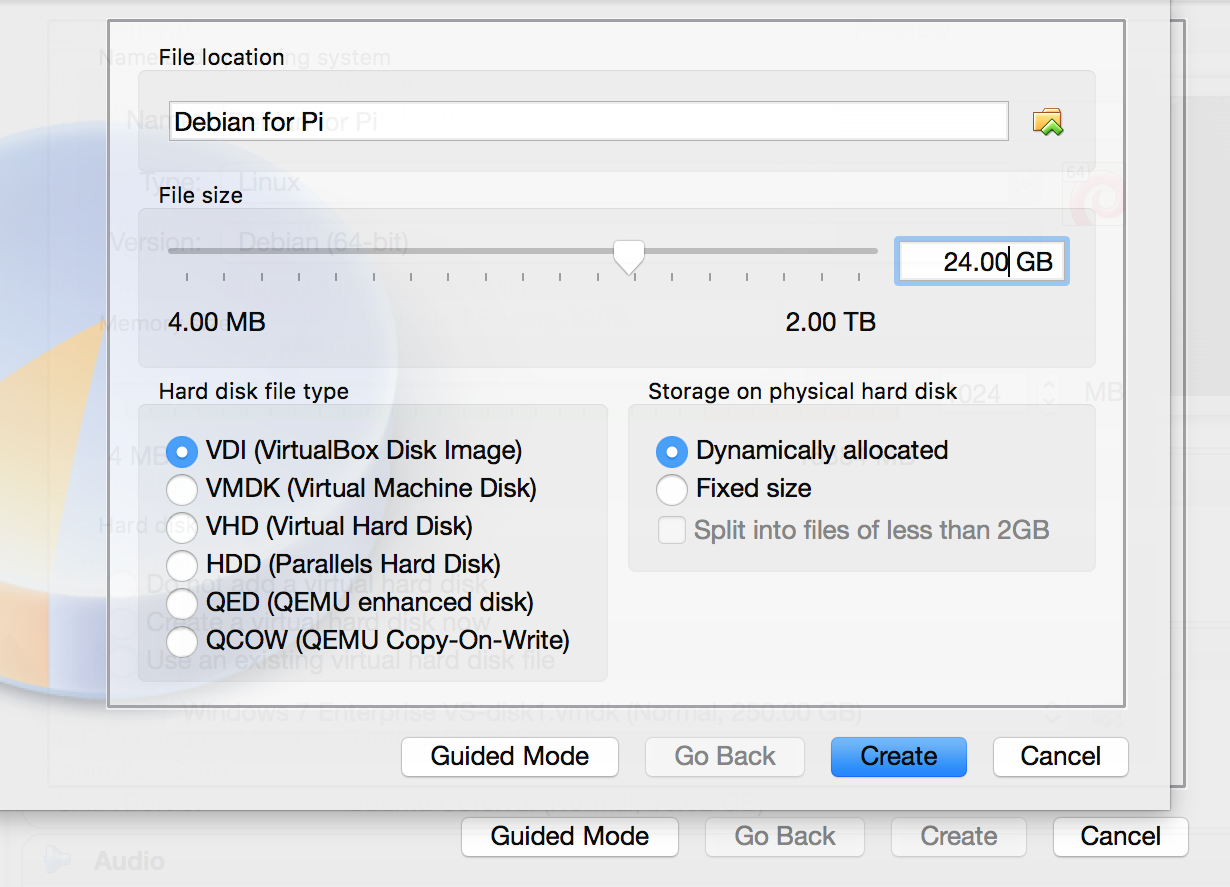Click the 24.00 GB file size field
Screen dimensions: 1230x887
point(980,261)
